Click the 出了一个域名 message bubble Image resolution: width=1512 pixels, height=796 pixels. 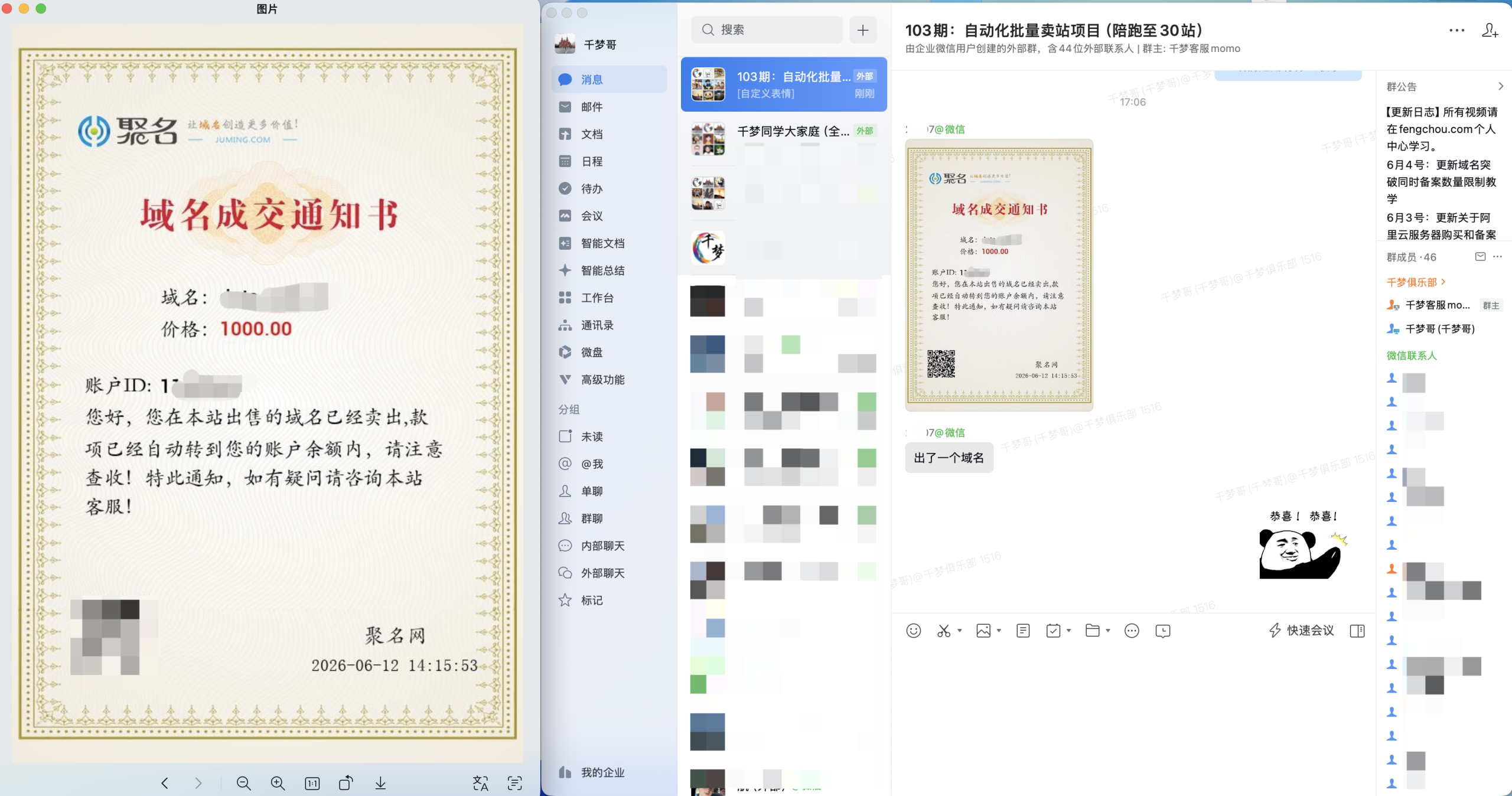click(x=949, y=458)
